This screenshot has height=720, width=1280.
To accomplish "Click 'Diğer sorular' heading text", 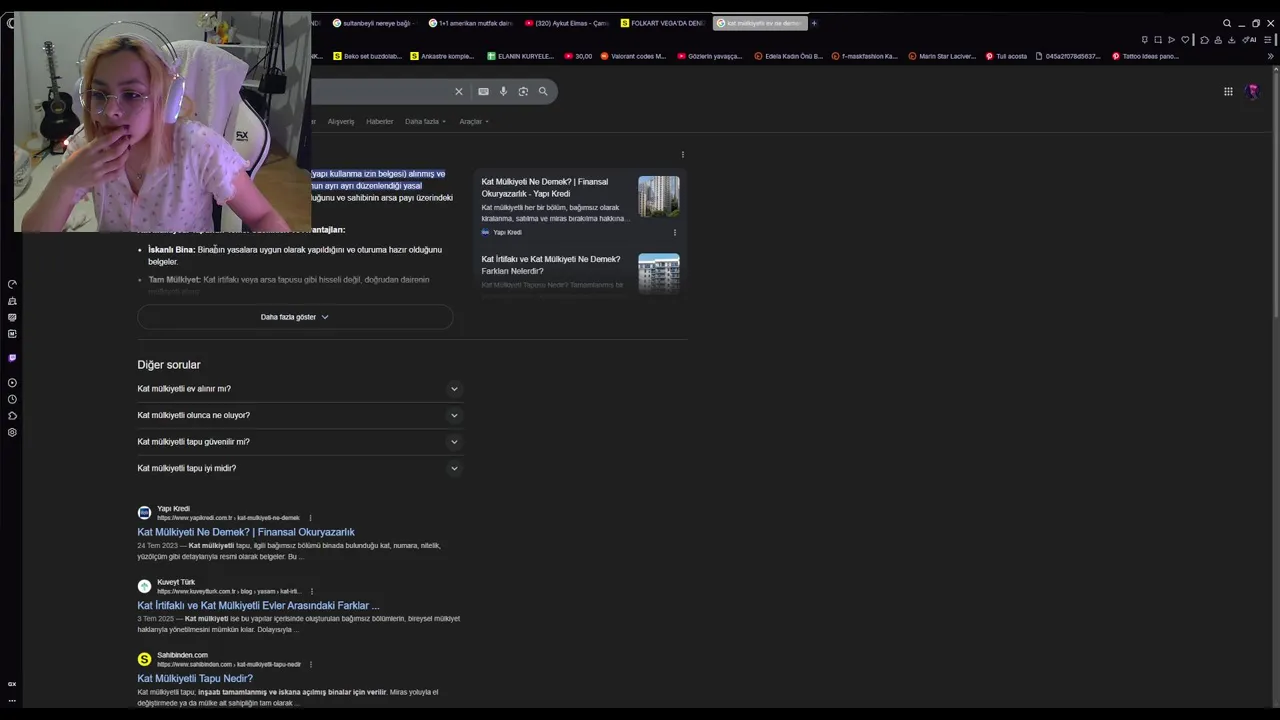I will [169, 365].
